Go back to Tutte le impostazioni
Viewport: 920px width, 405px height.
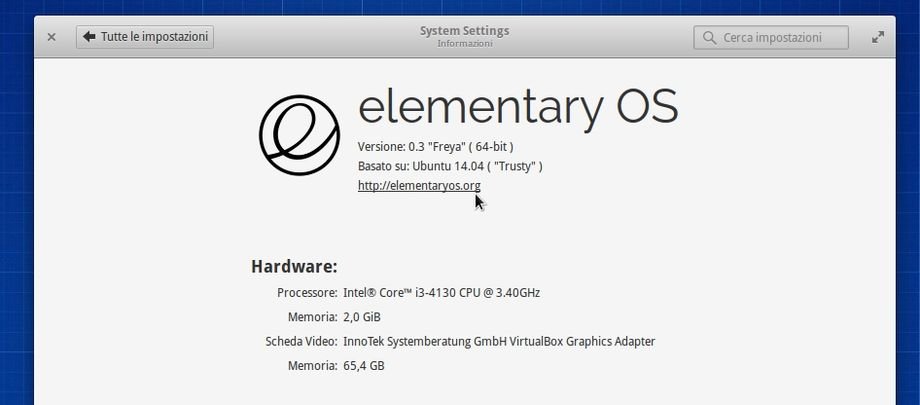coord(145,37)
